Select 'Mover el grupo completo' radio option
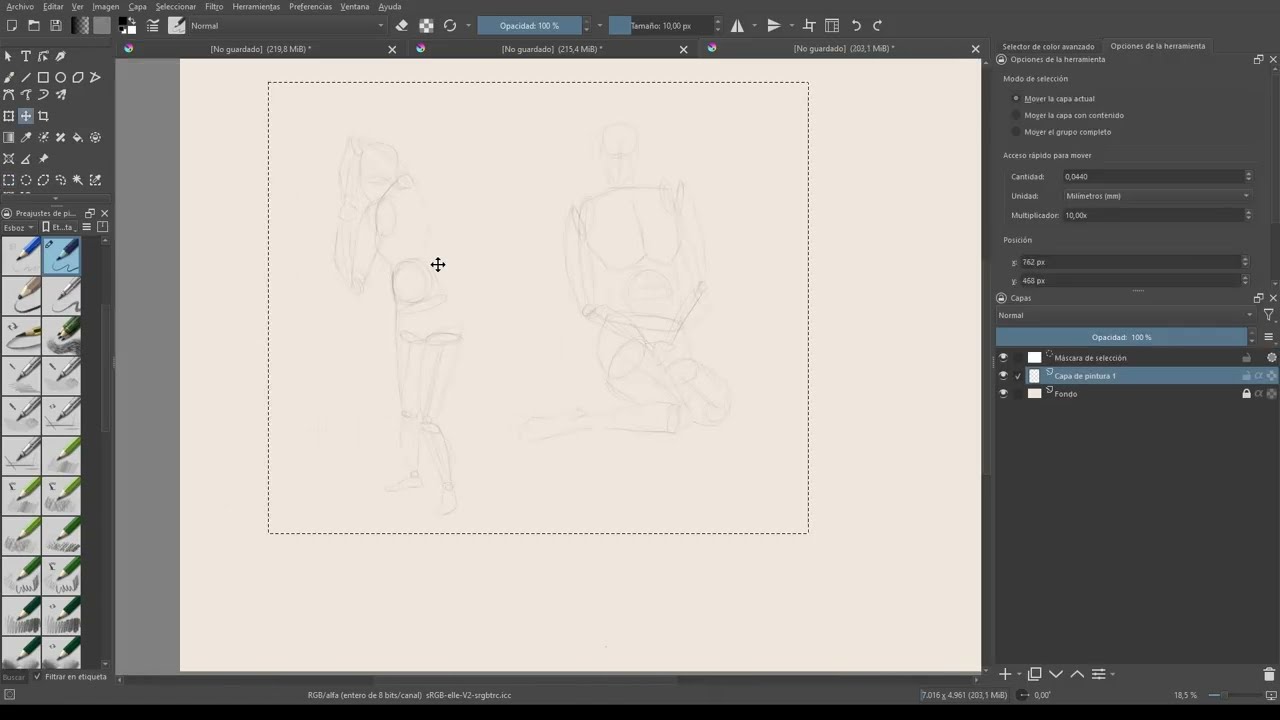Image resolution: width=1280 pixels, height=720 pixels. [x=1067, y=132]
